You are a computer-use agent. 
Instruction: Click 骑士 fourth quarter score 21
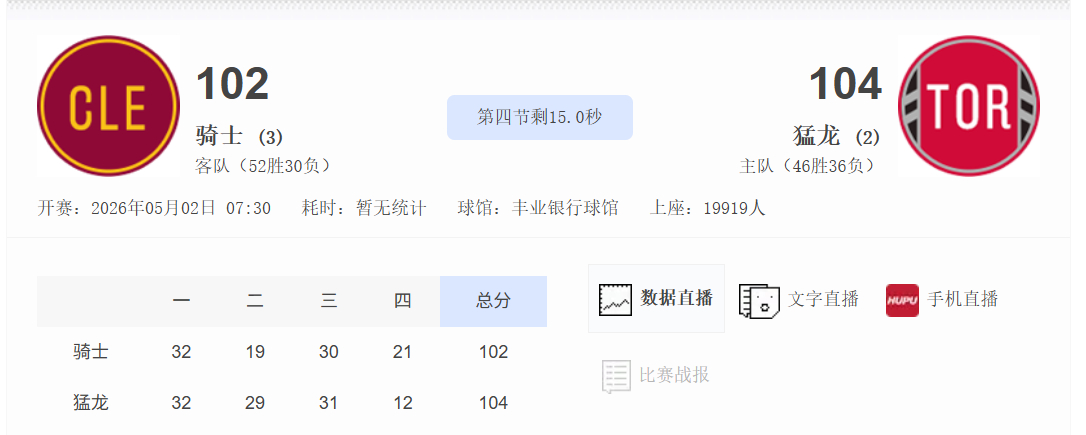click(x=402, y=352)
